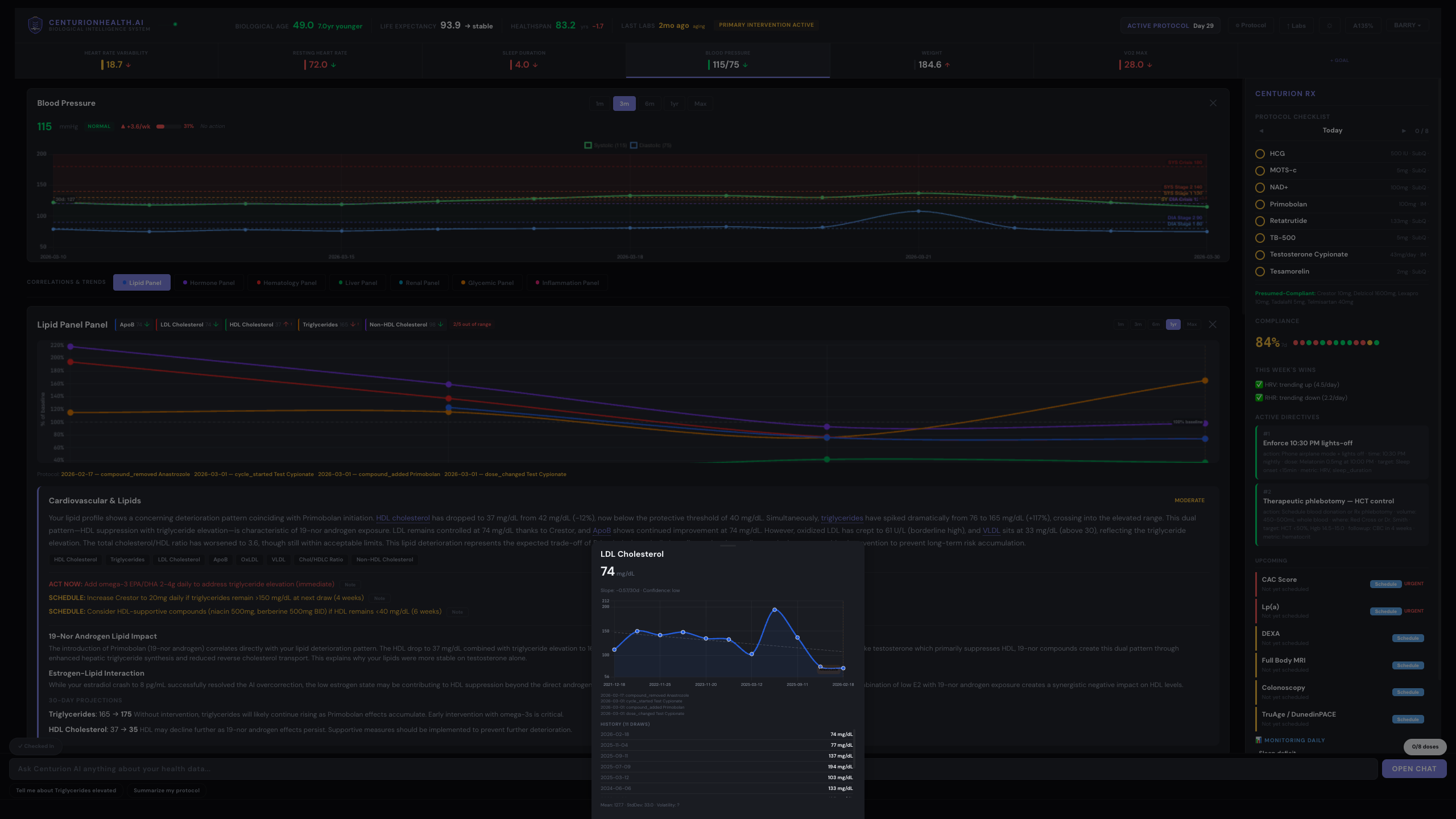The height and width of the screenshot is (819, 1456).
Task: Follow the triglycerides link in lipid summary
Action: (842, 518)
